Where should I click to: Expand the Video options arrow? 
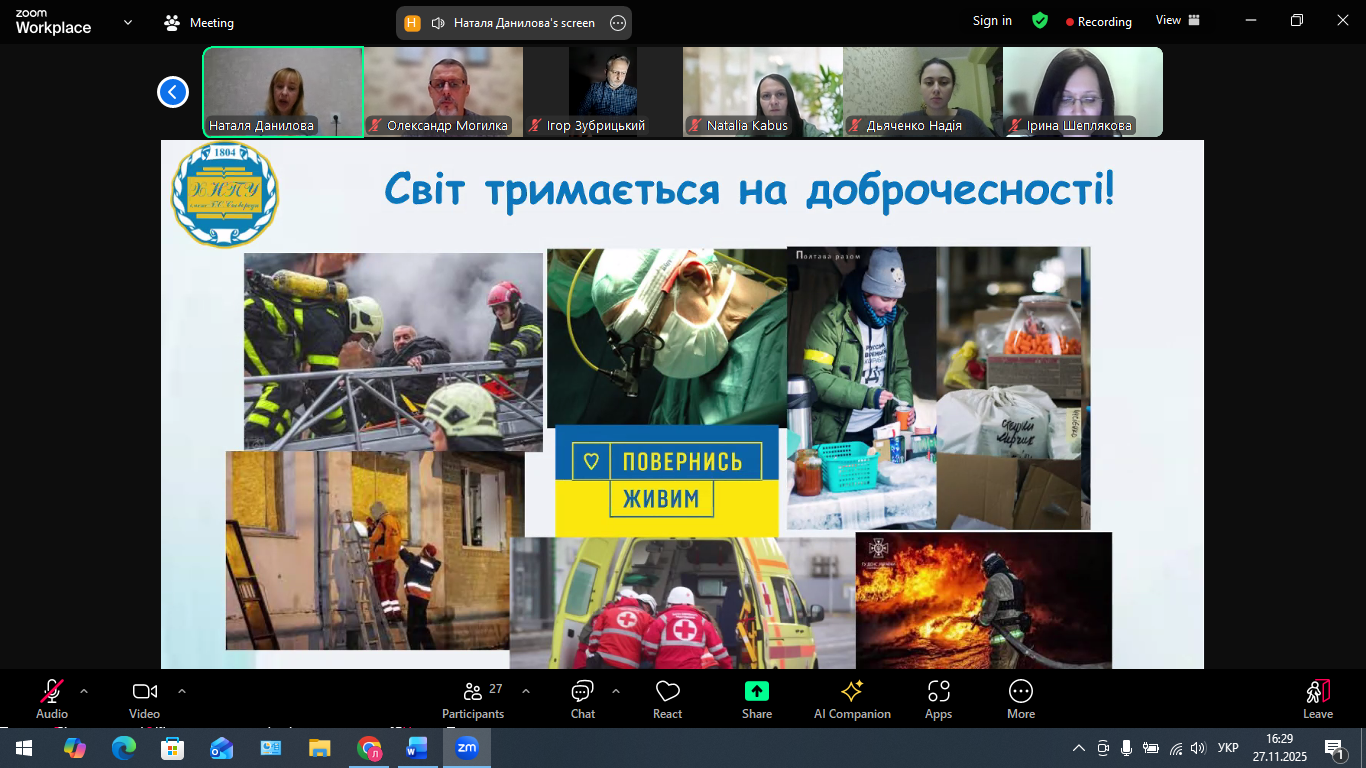pos(182,691)
